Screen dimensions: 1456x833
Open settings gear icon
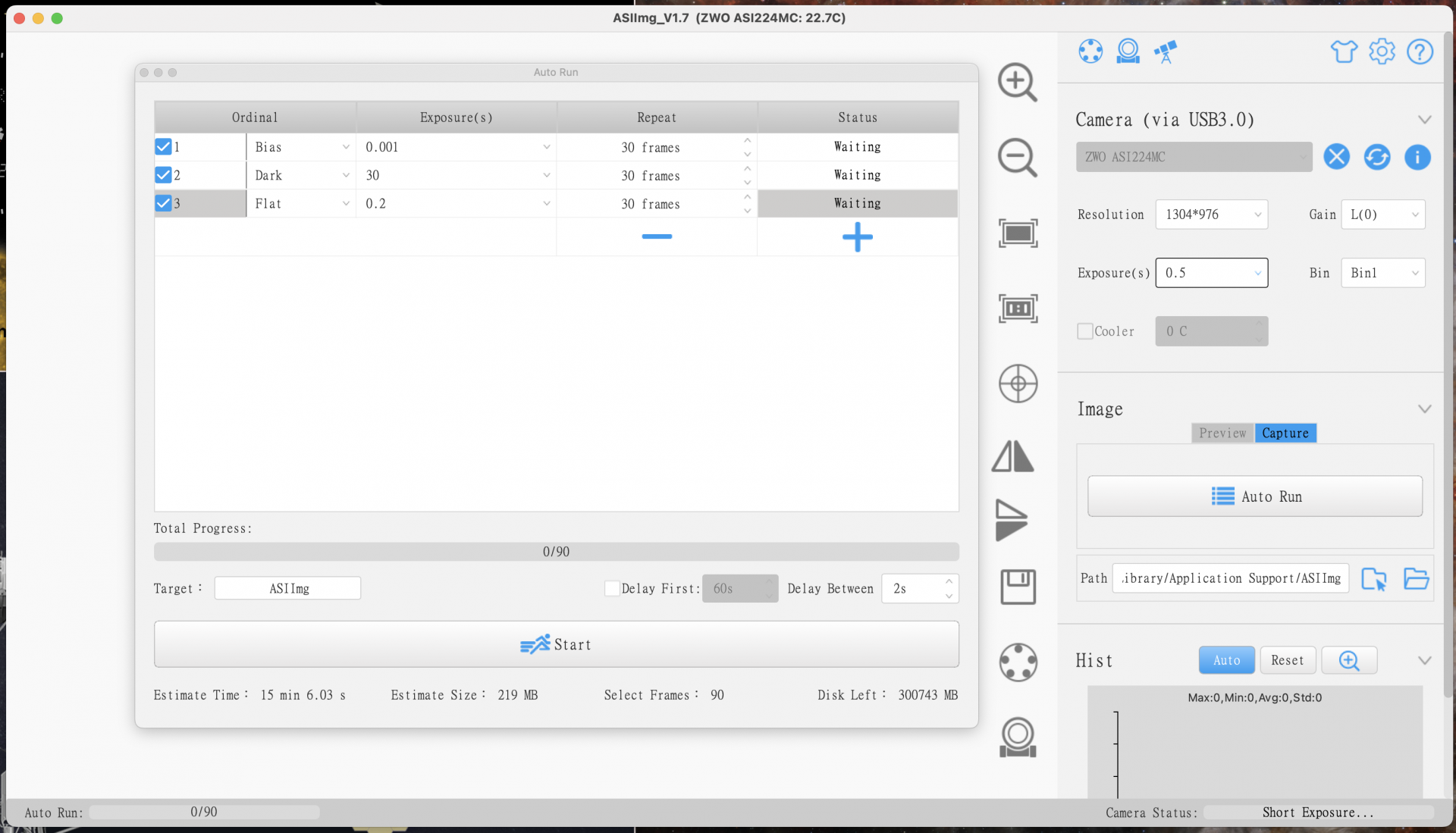point(1382,52)
